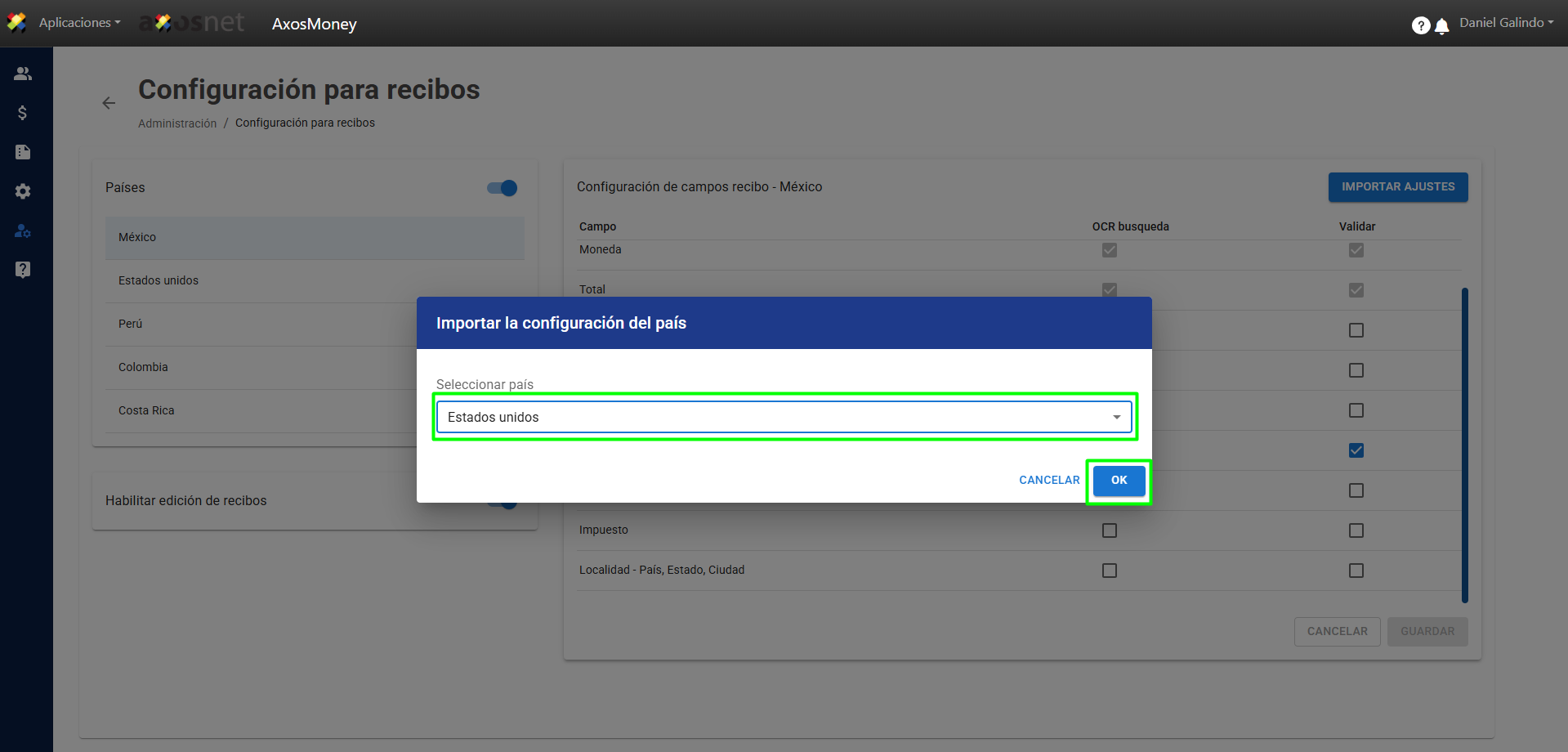Image resolution: width=1568 pixels, height=752 pixels.
Task: Click the dollar sign sidebar icon
Action: (x=23, y=113)
